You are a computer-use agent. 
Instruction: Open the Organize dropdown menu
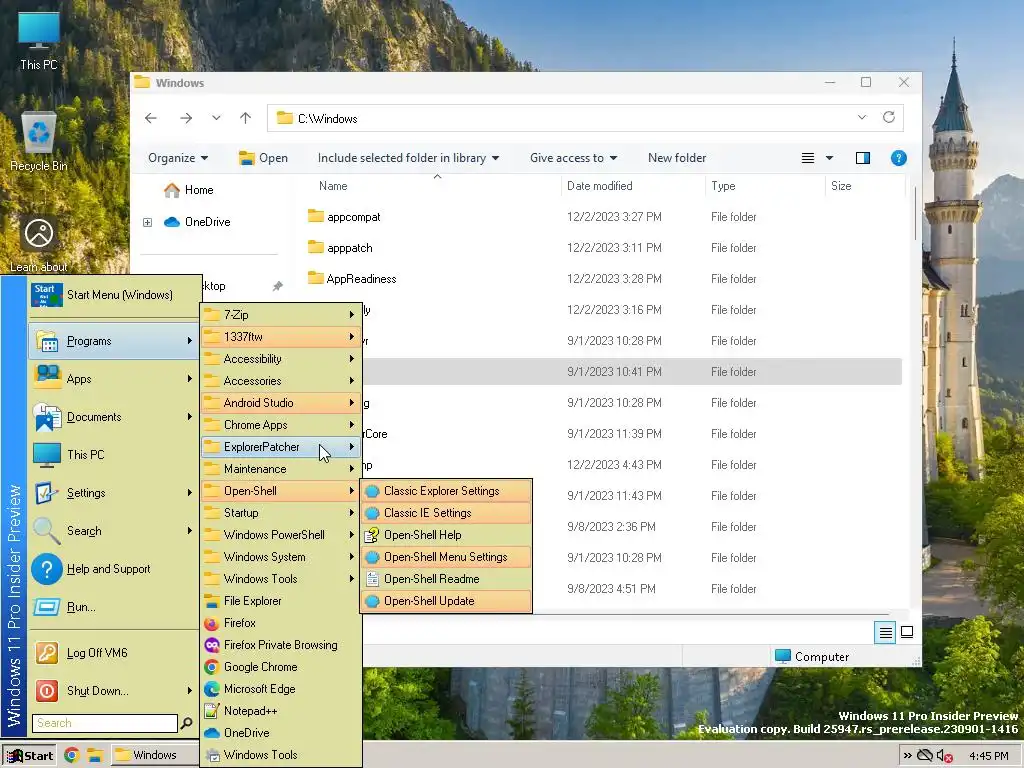[178, 158]
